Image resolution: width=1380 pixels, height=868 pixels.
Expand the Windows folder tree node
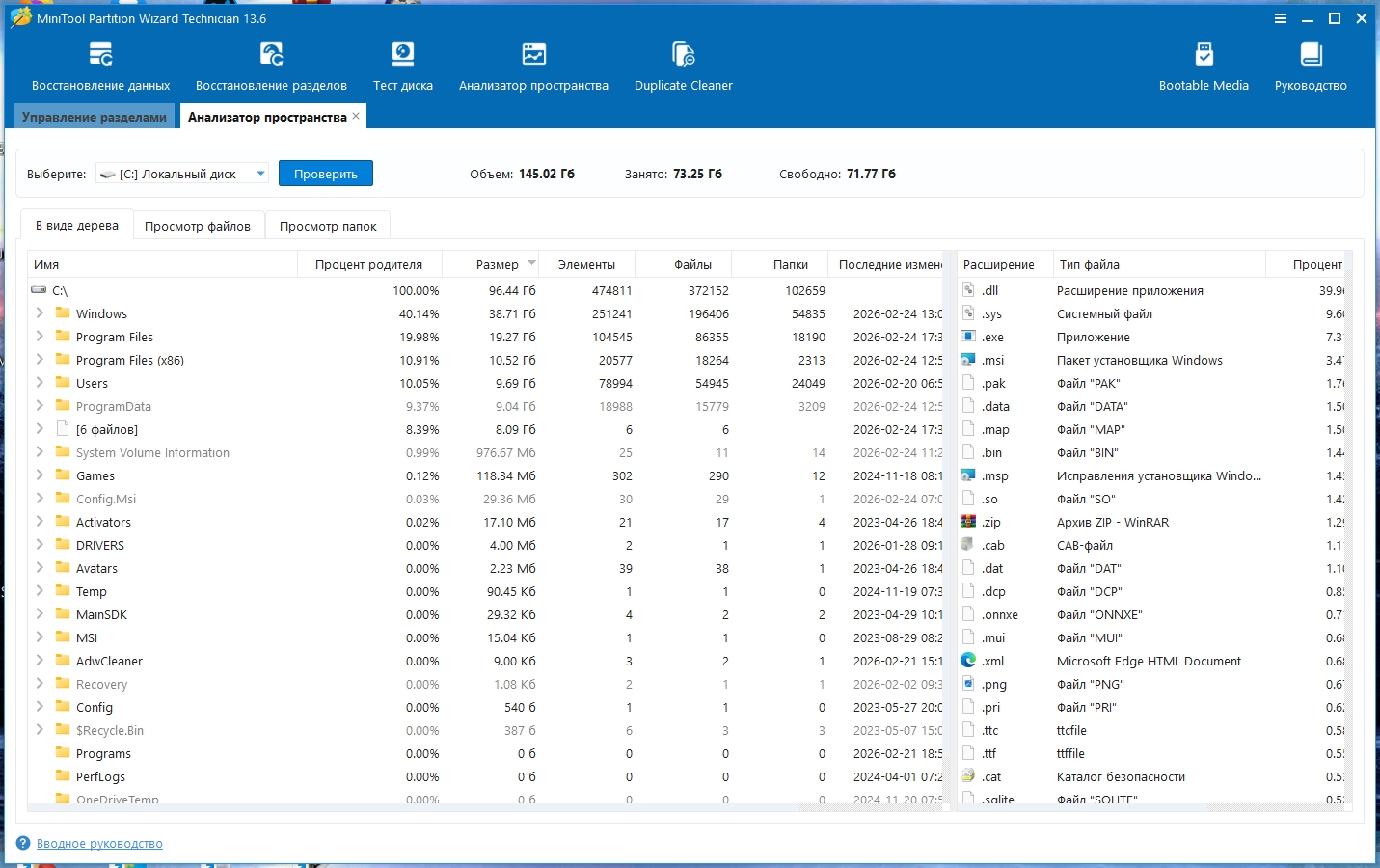tap(40, 313)
